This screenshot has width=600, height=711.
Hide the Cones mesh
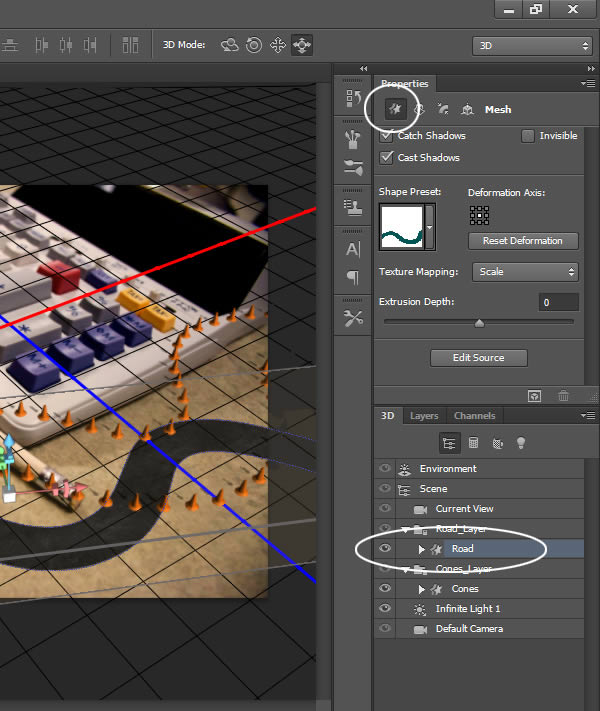point(385,588)
